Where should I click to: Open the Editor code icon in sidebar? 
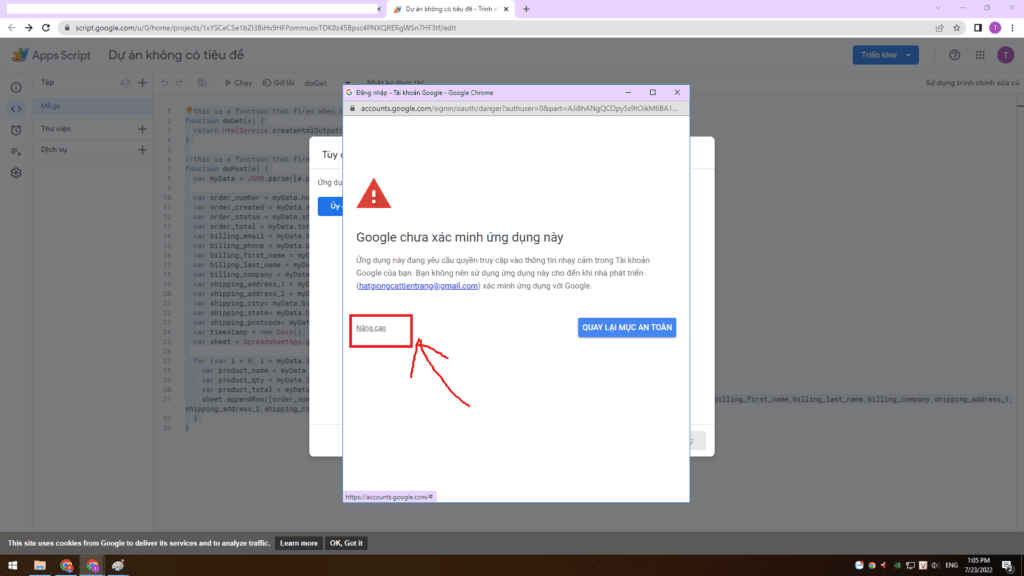tap(16, 108)
